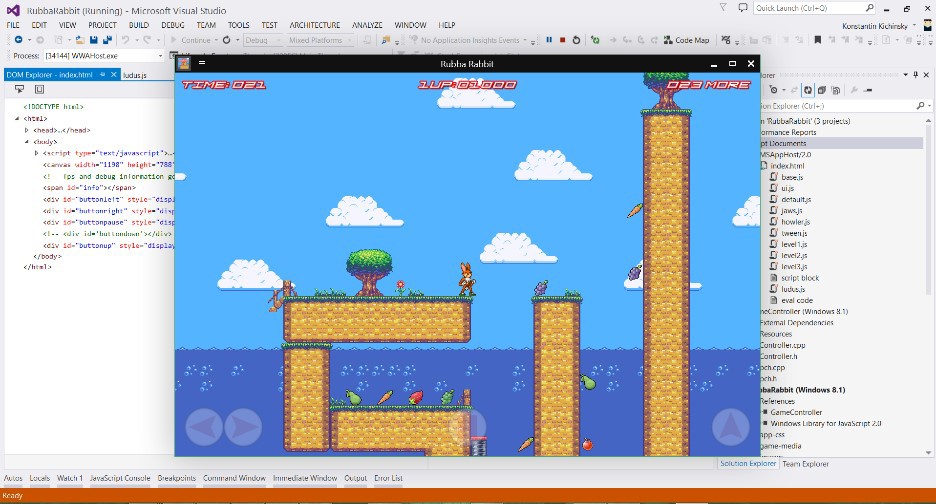
Task: Toggle the bookmark icon in the toolbar
Action: click(817, 40)
